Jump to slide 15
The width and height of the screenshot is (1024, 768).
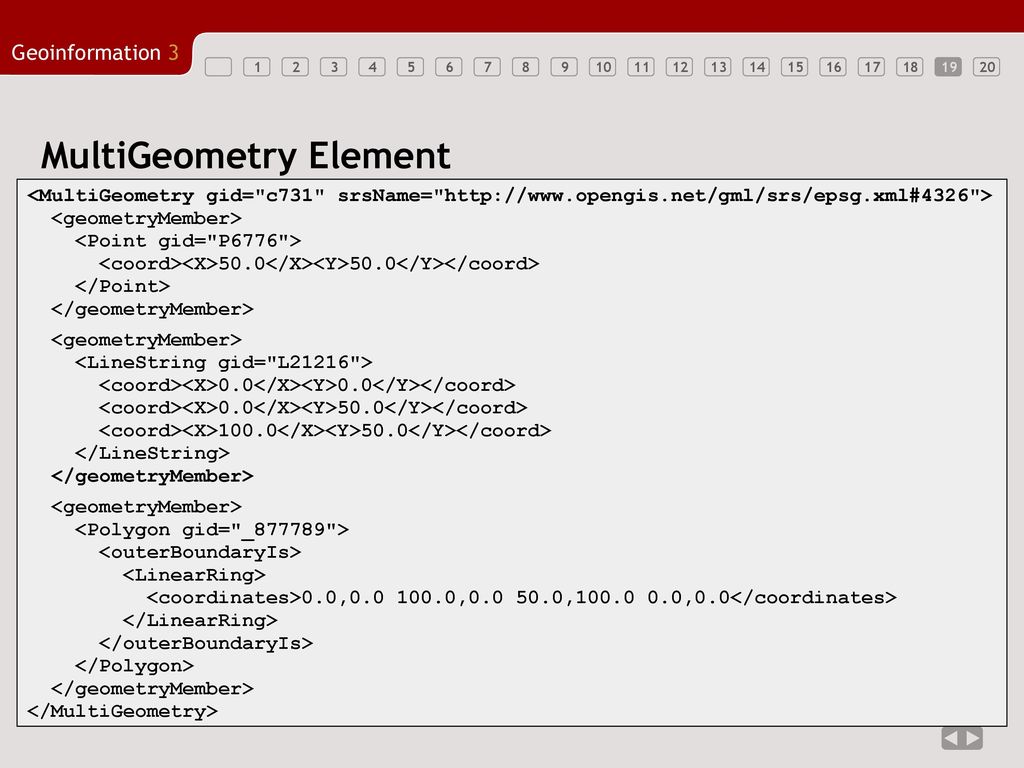[x=795, y=67]
